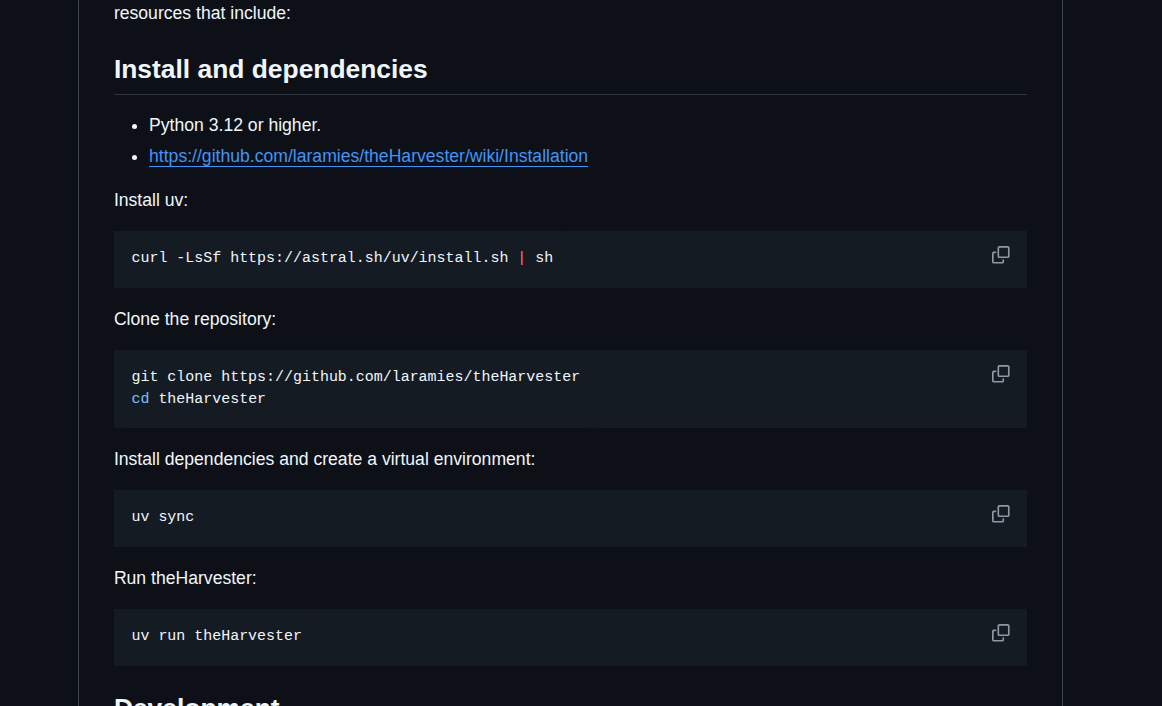The image size is (1162, 706).
Task: Click the partially visible Development heading
Action: click(196, 700)
